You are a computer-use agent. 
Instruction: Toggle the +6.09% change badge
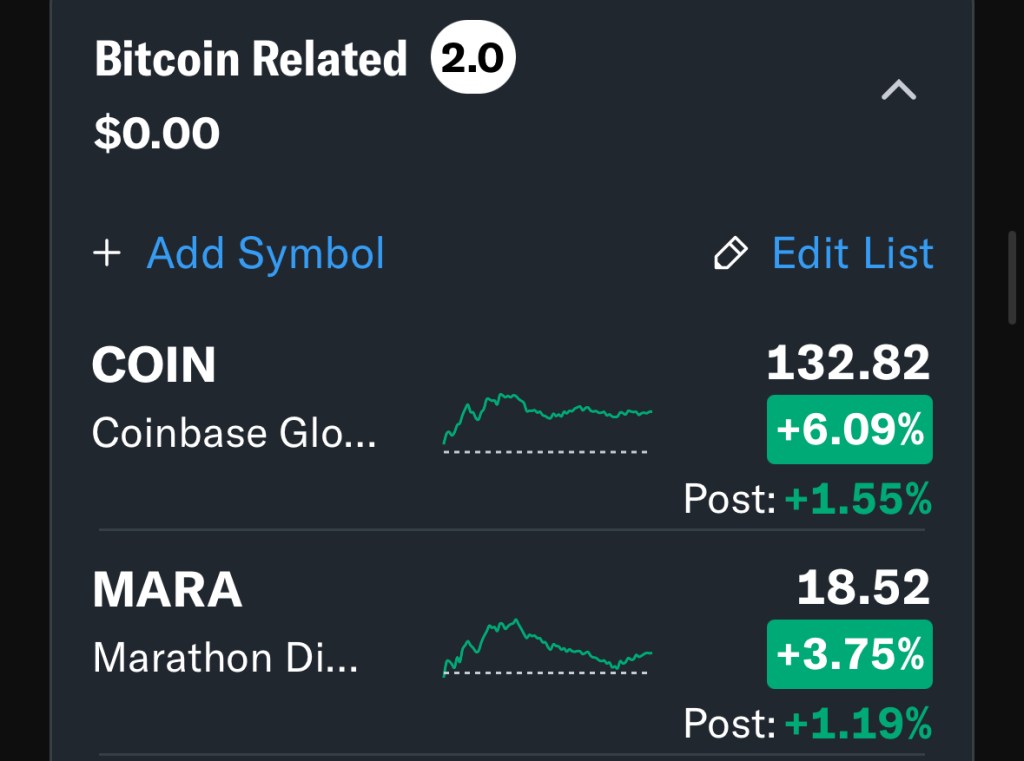coord(849,430)
